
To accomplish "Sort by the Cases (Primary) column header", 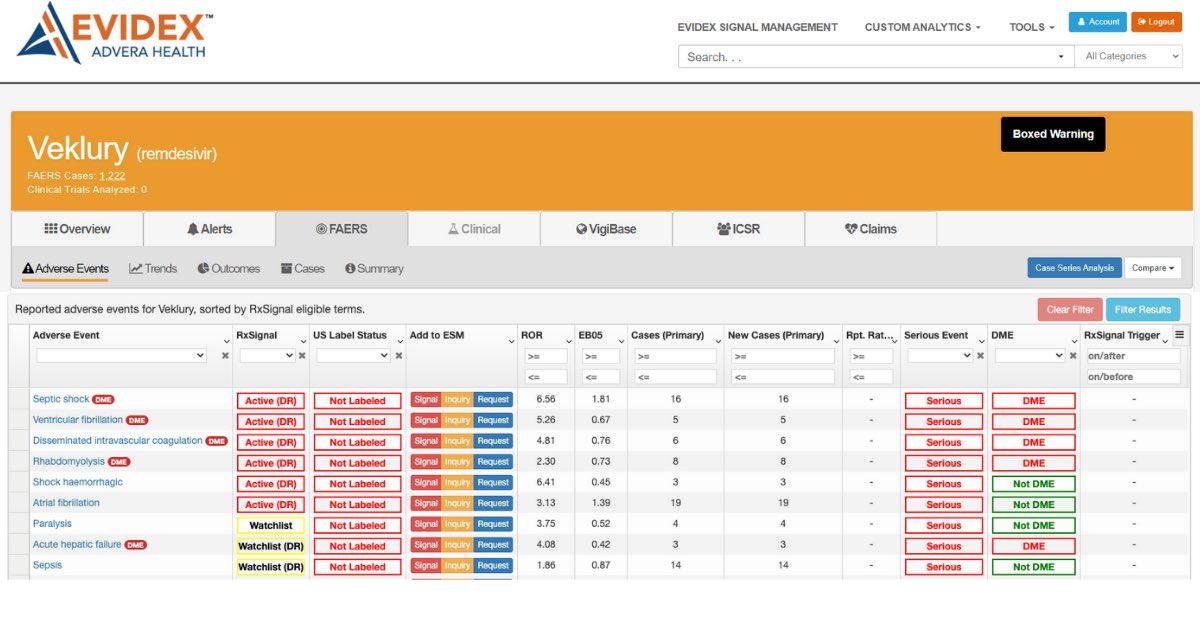I will tap(667, 335).
